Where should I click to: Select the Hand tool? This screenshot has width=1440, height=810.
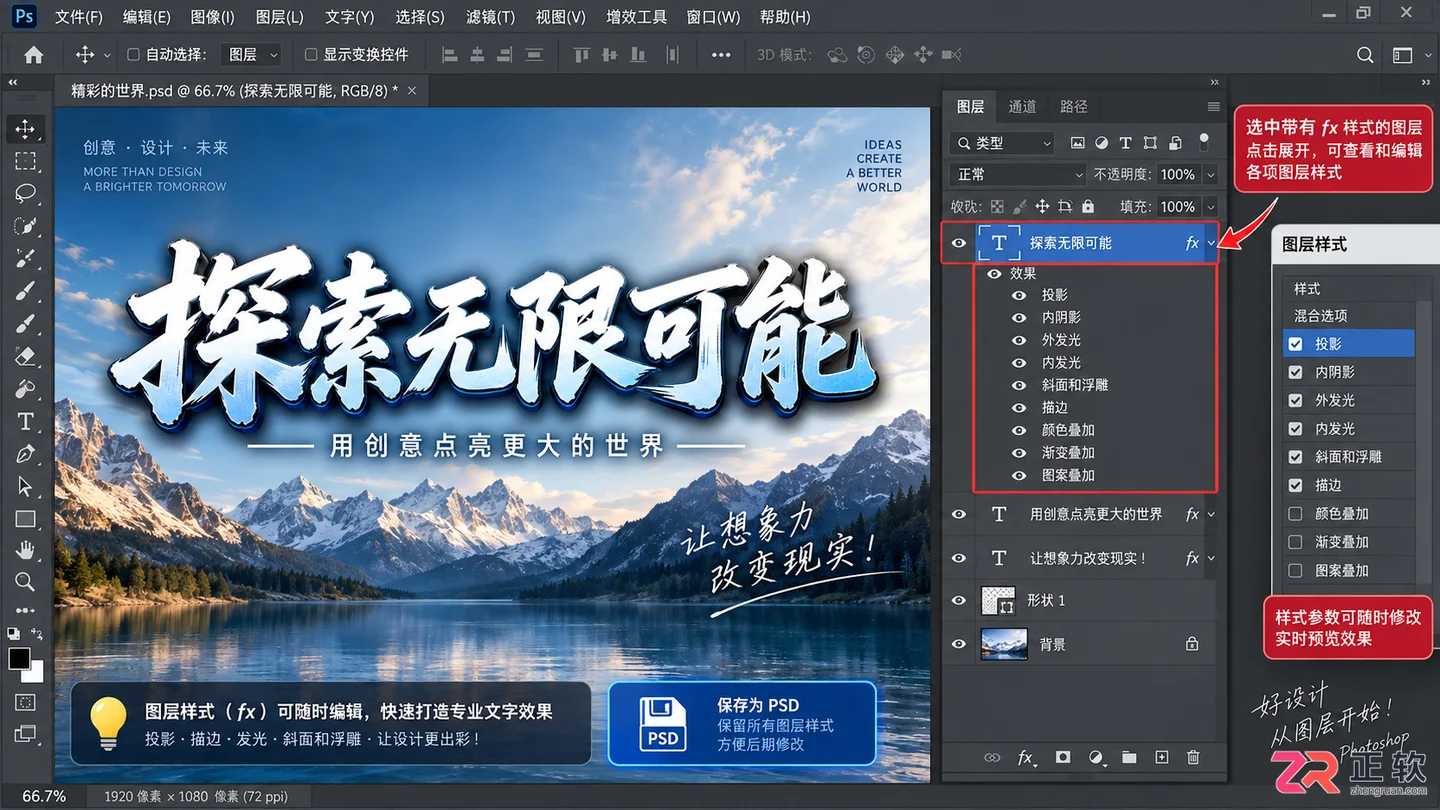pyautogui.click(x=25, y=550)
